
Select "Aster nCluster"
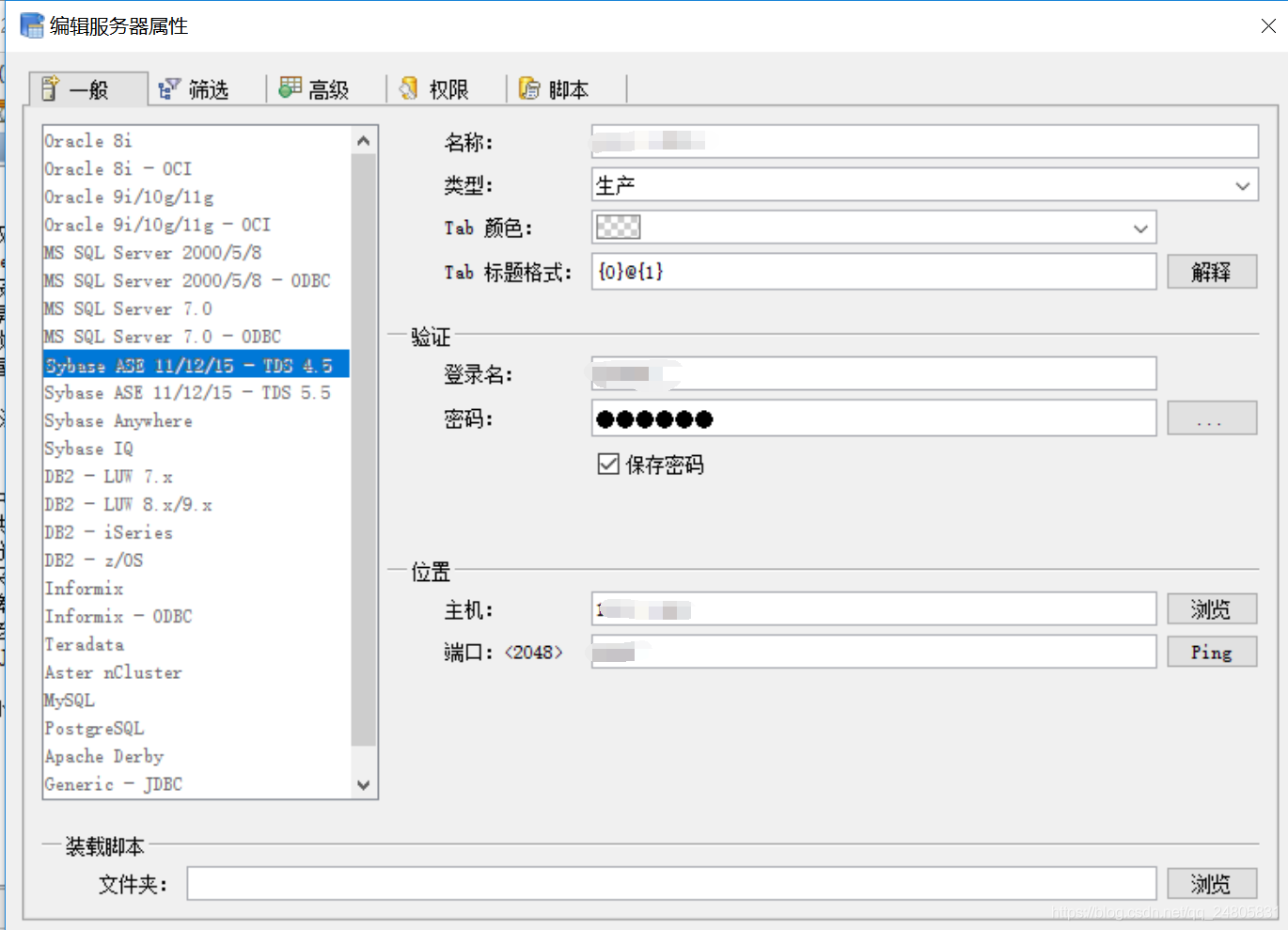pyautogui.click(x=196, y=672)
